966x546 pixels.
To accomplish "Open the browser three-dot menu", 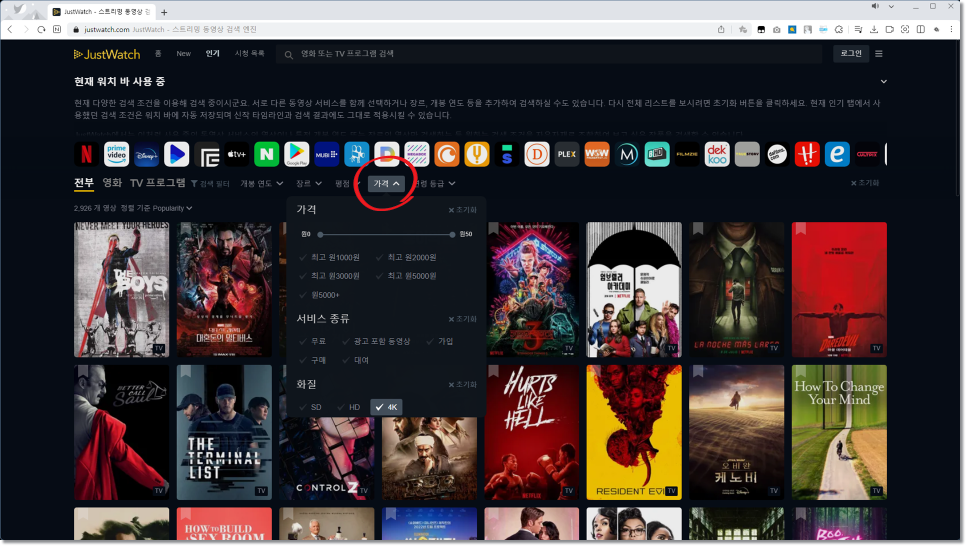I will 952,29.
